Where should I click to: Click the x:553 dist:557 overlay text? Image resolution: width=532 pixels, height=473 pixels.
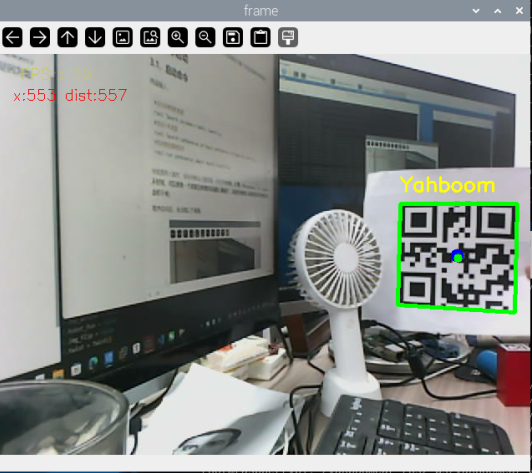[70, 95]
